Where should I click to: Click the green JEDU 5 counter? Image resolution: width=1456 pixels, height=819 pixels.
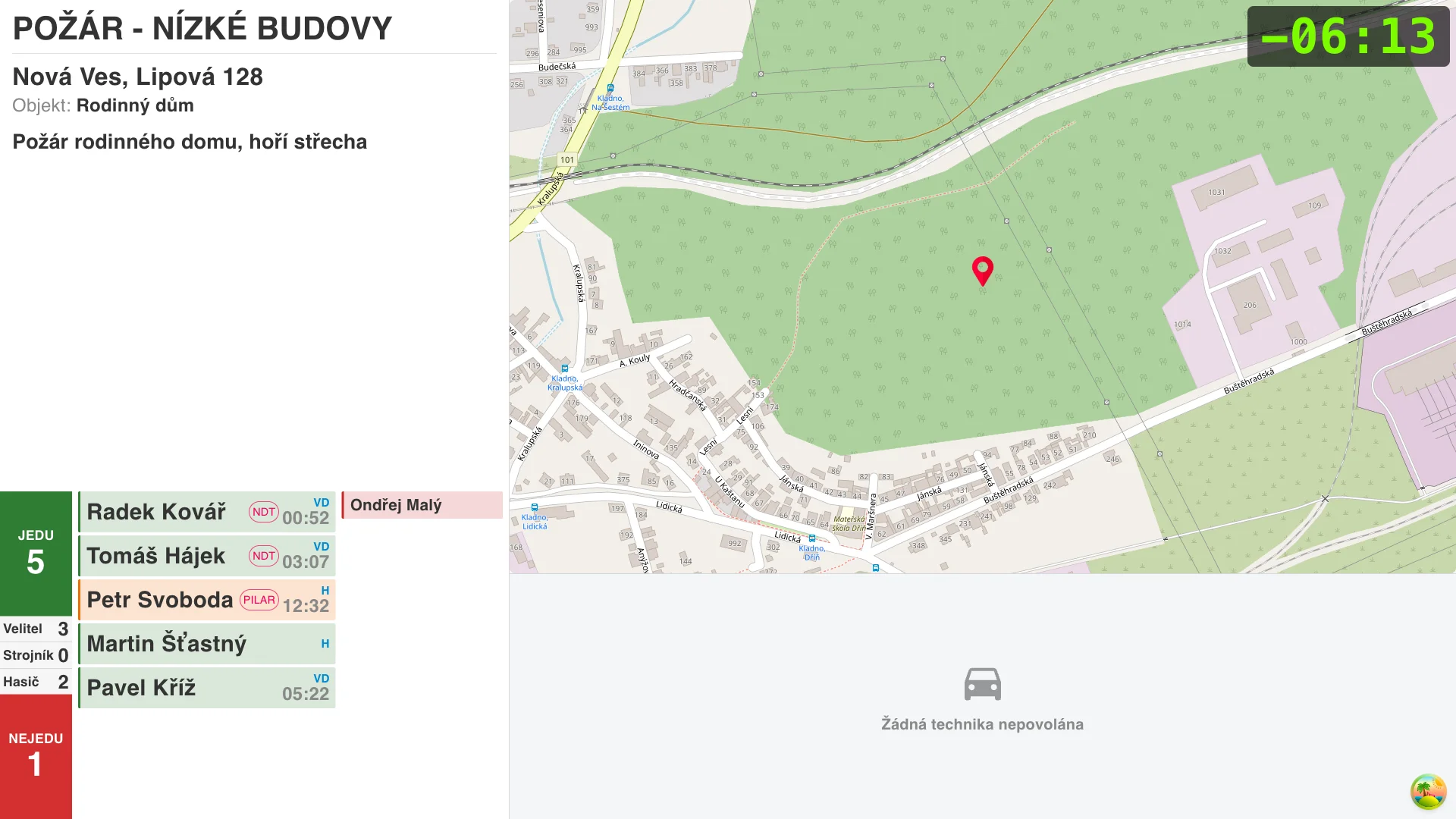(36, 553)
